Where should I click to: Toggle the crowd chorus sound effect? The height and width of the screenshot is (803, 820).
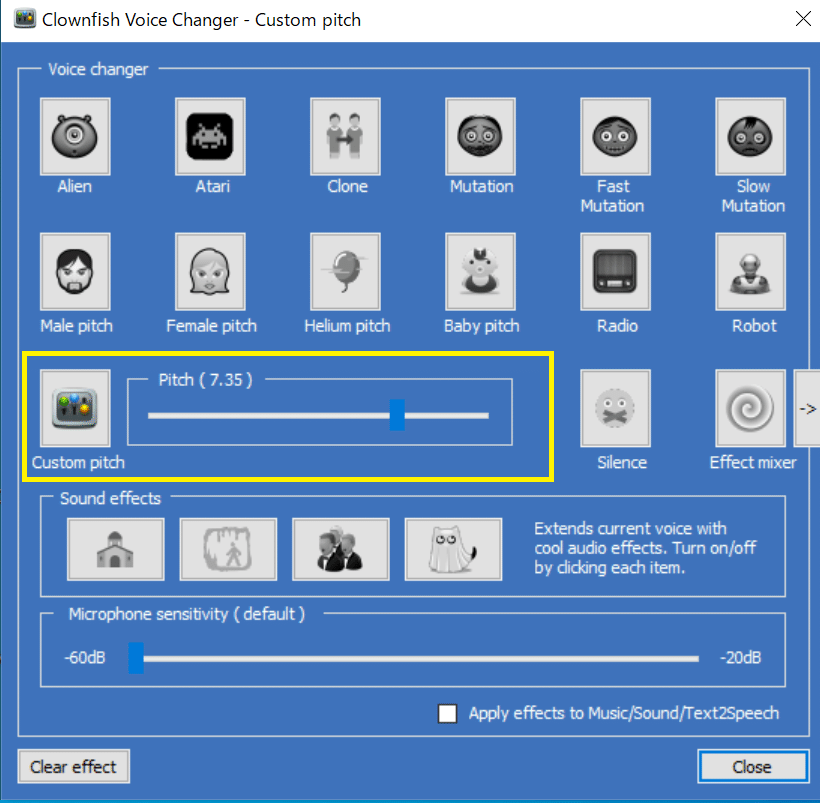click(340, 549)
